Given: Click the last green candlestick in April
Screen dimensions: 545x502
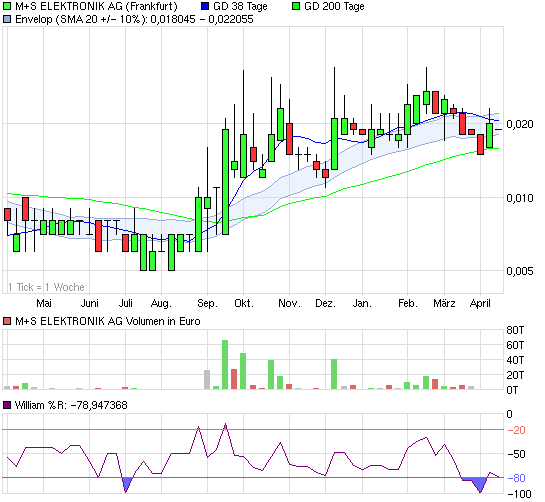Looking at the screenshot, I should tap(490, 136).
